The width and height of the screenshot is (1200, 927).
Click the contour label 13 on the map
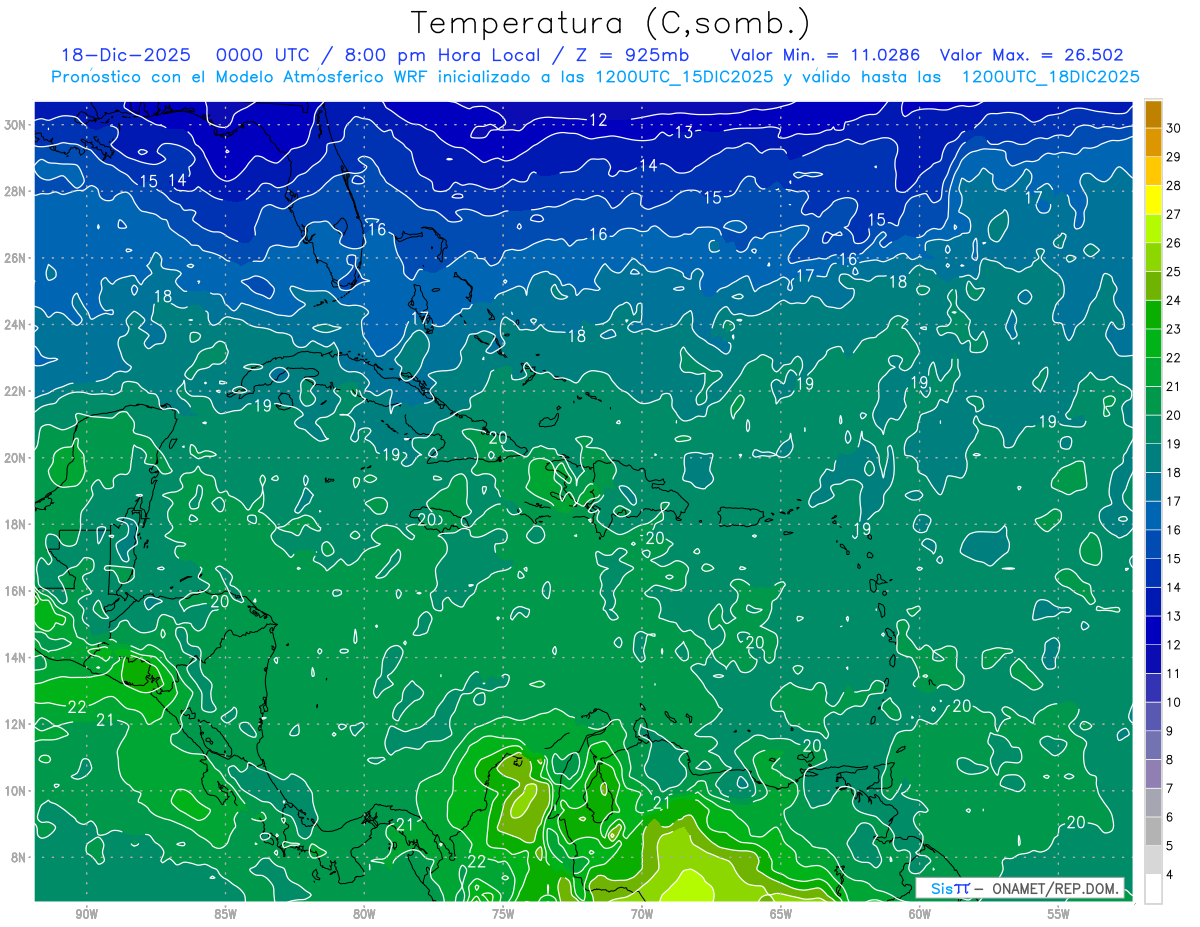point(684,132)
